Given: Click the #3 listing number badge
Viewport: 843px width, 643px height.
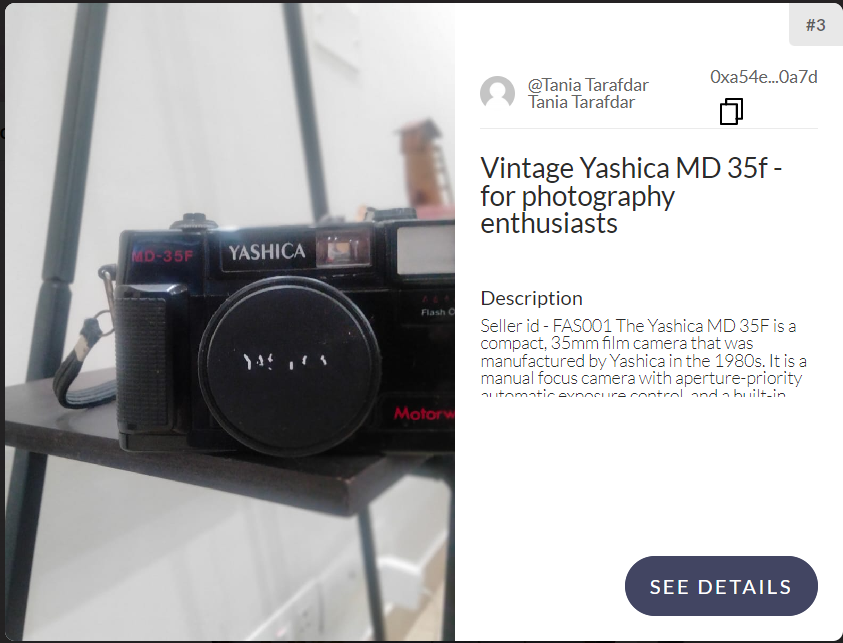Looking at the screenshot, I should [x=816, y=25].
